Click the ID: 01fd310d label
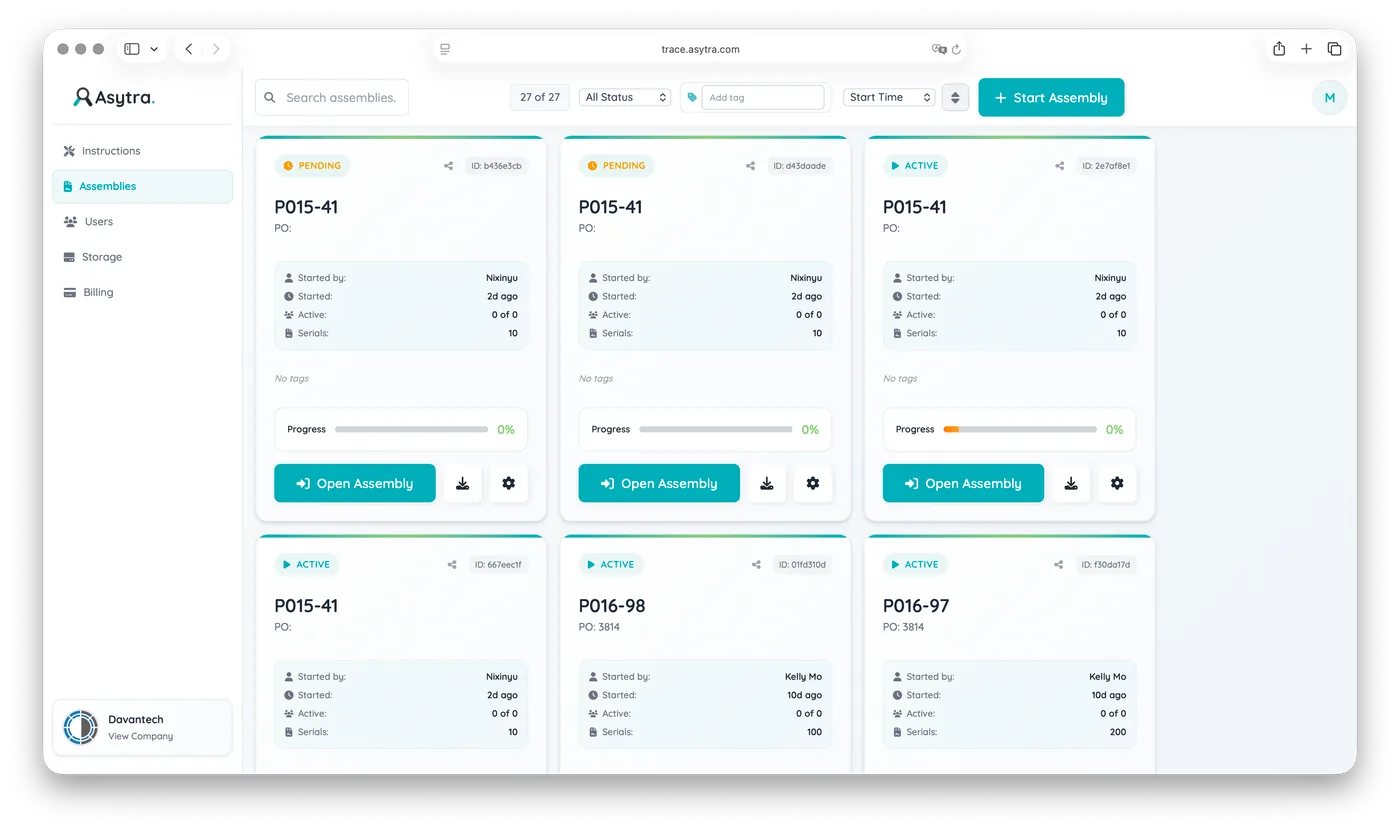The height and width of the screenshot is (831, 1400). click(x=802, y=565)
